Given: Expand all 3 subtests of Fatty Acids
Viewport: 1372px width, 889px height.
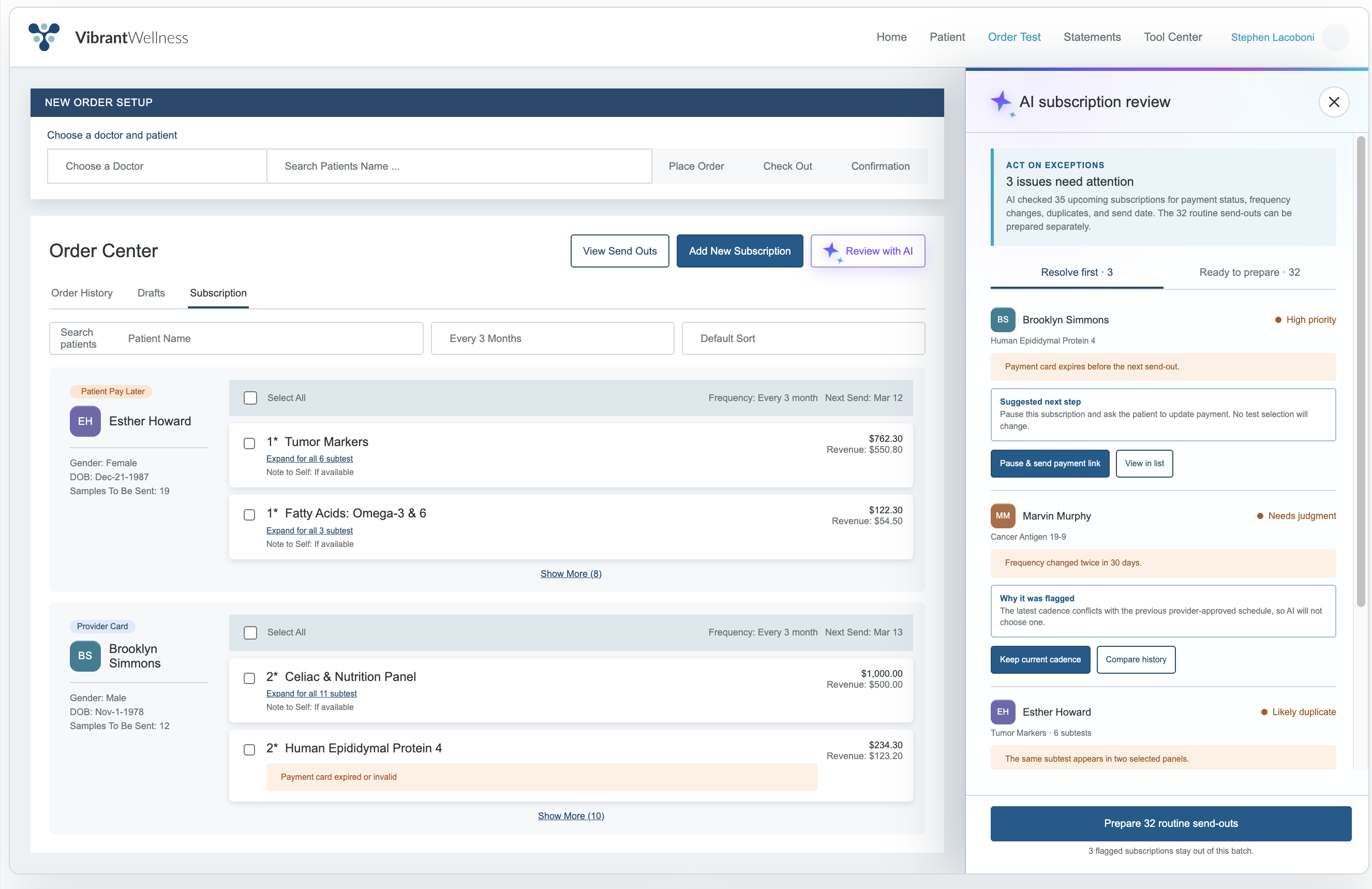Looking at the screenshot, I should click(x=309, y=530).
